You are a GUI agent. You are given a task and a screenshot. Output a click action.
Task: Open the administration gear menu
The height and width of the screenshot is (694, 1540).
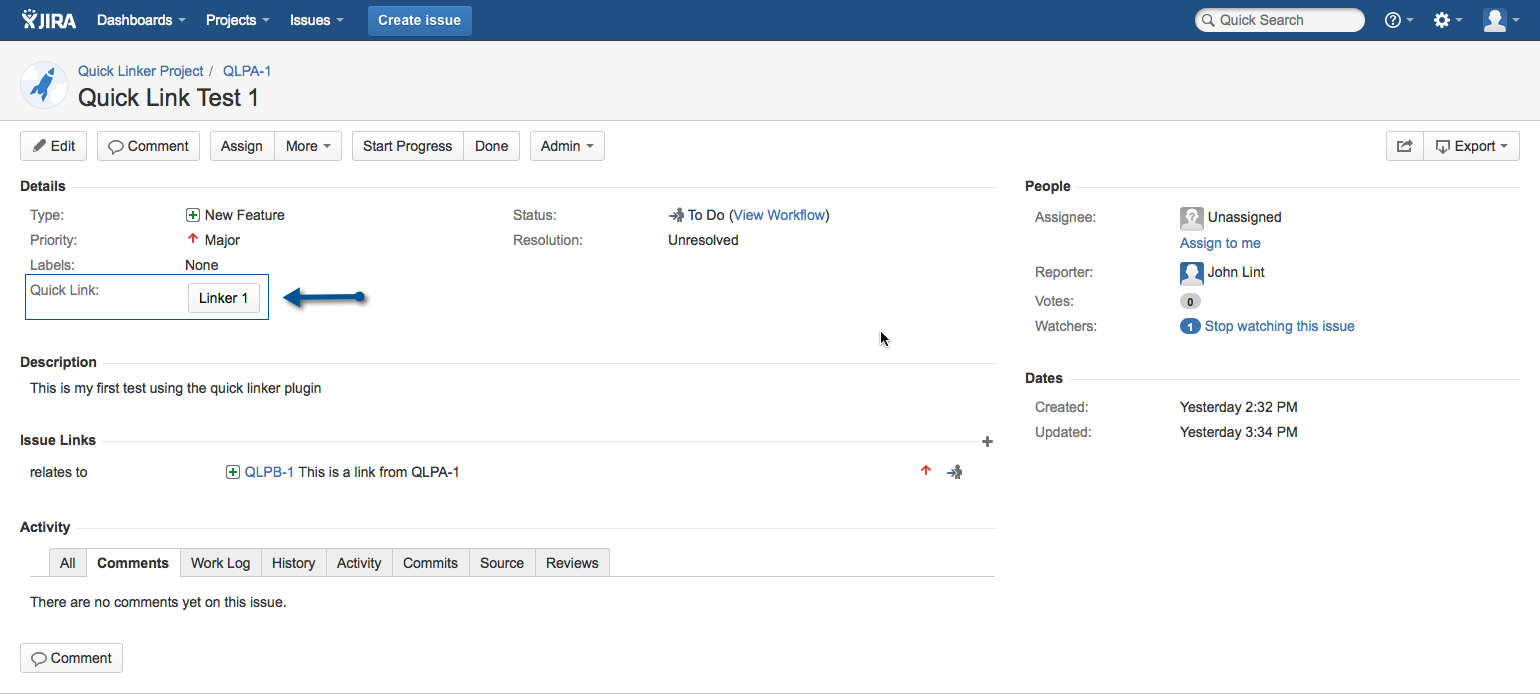click(1447, 20)
